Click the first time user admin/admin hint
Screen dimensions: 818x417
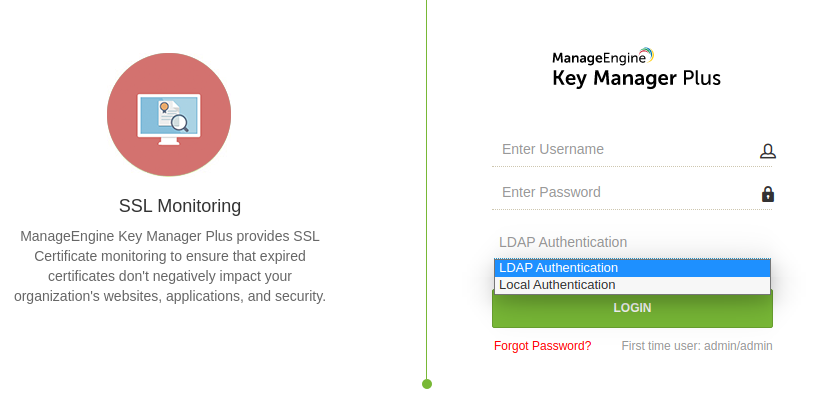697,346
